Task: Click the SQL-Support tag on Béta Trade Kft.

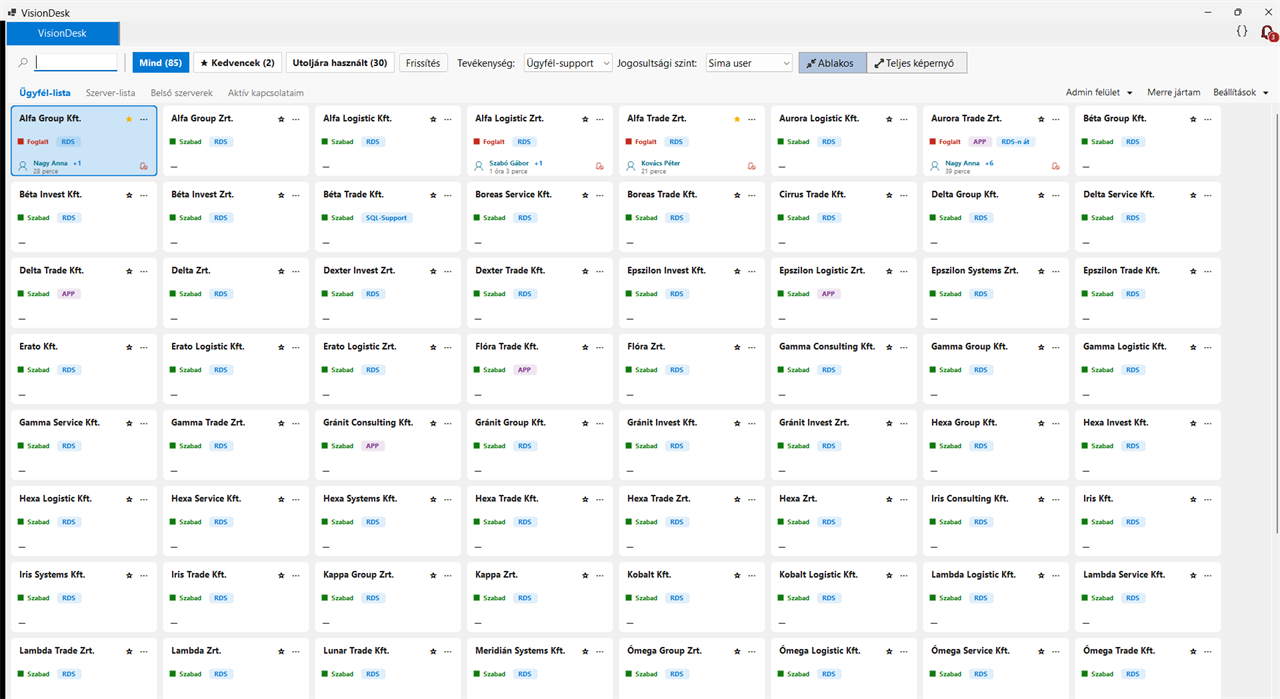Action: pyautogui.click(x=387, y=218)
